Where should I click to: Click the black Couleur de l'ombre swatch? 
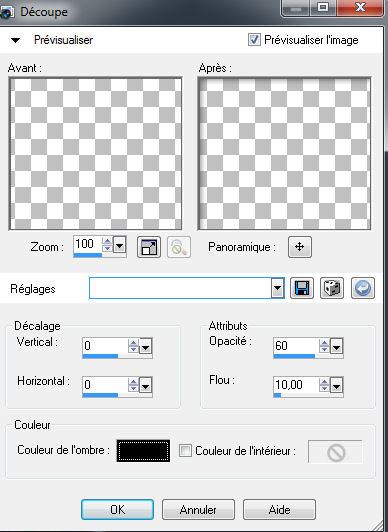coord(143,451)
